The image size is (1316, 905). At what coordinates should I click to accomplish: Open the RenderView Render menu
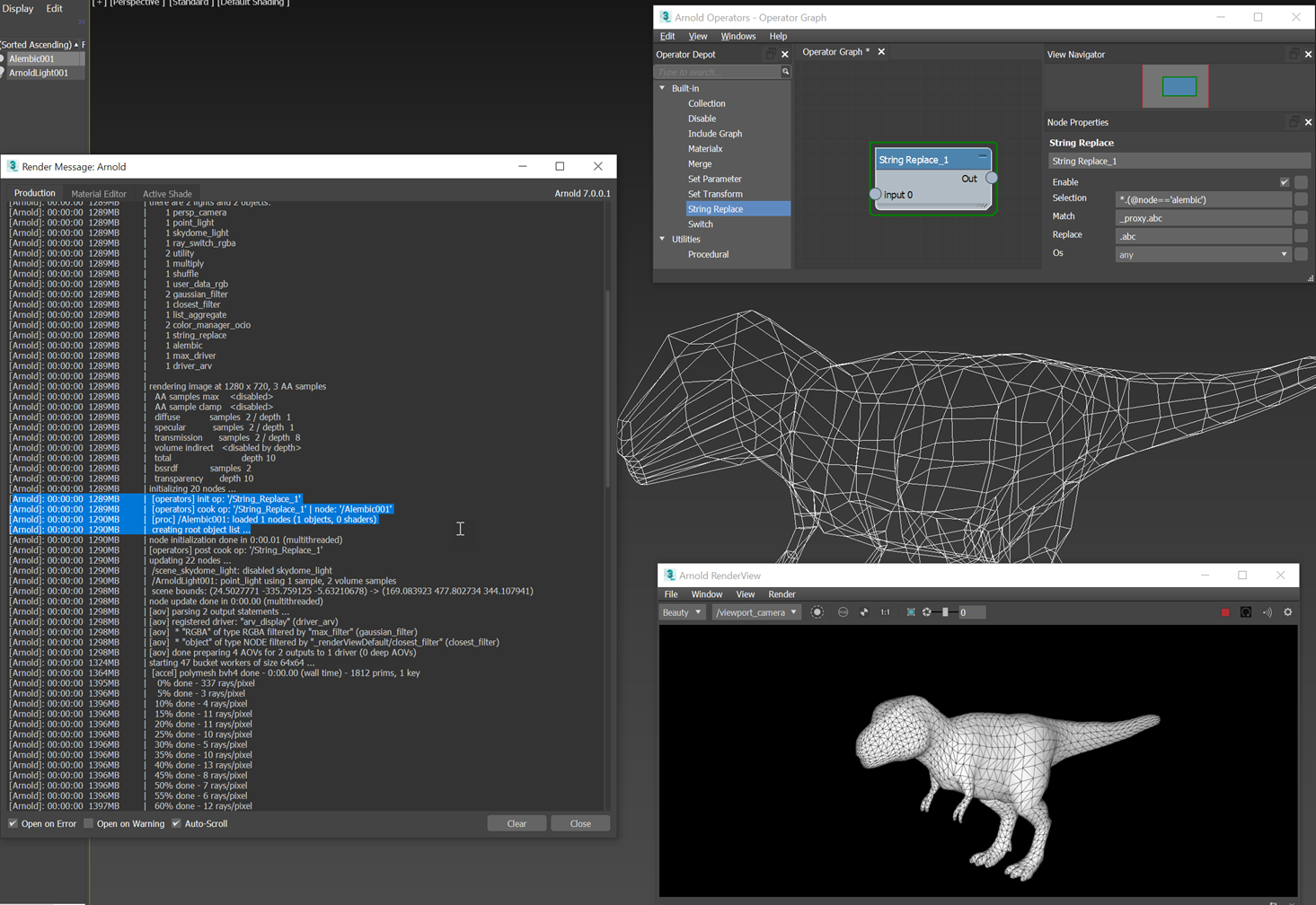782,594
